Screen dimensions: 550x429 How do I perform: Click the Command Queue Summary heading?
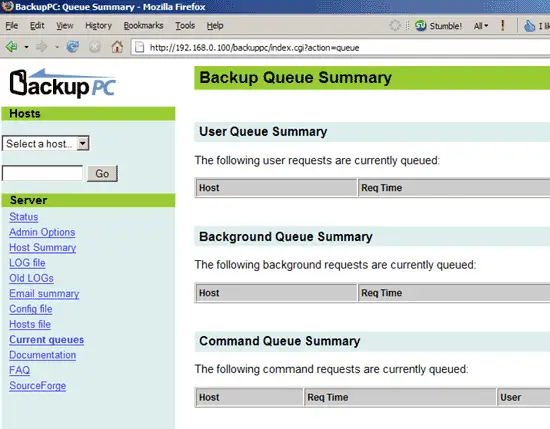(x=280, y=341)
